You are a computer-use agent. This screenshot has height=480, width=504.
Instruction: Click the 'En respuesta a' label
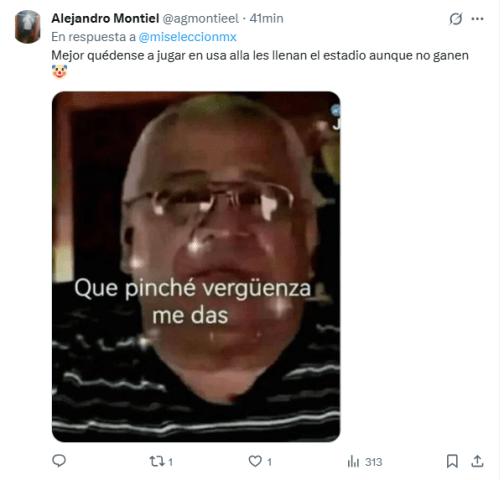(93, 37)
